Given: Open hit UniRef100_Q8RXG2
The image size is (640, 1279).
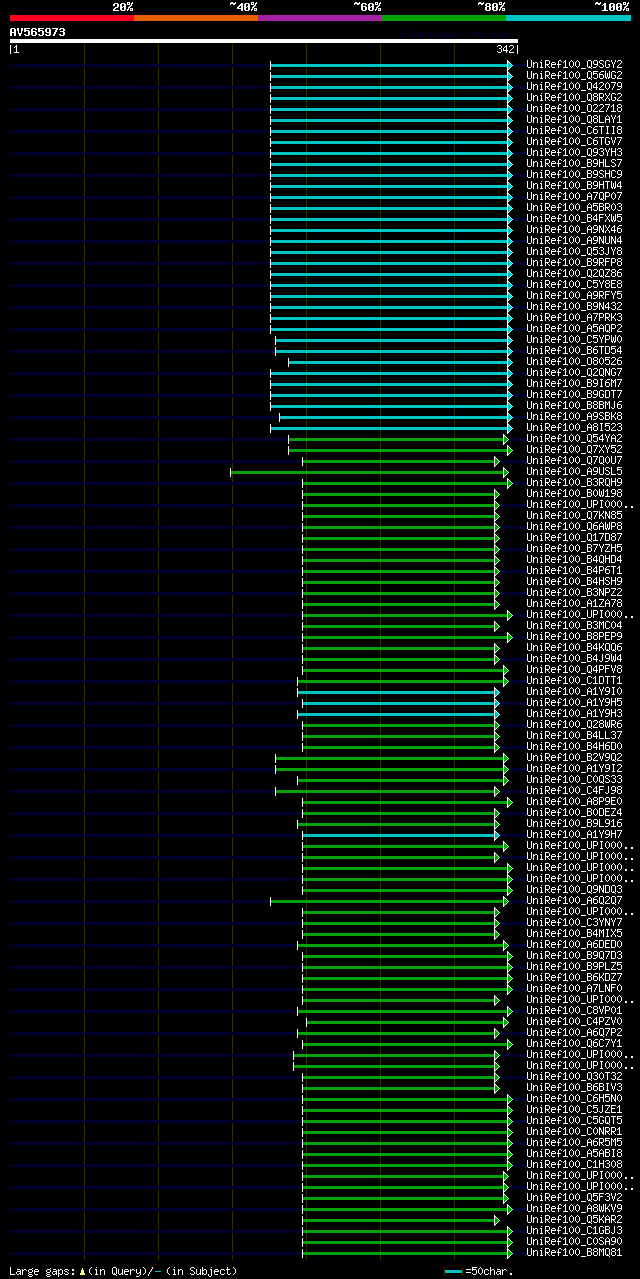Looking at the screenshot, I should click(x=574, y=97).
